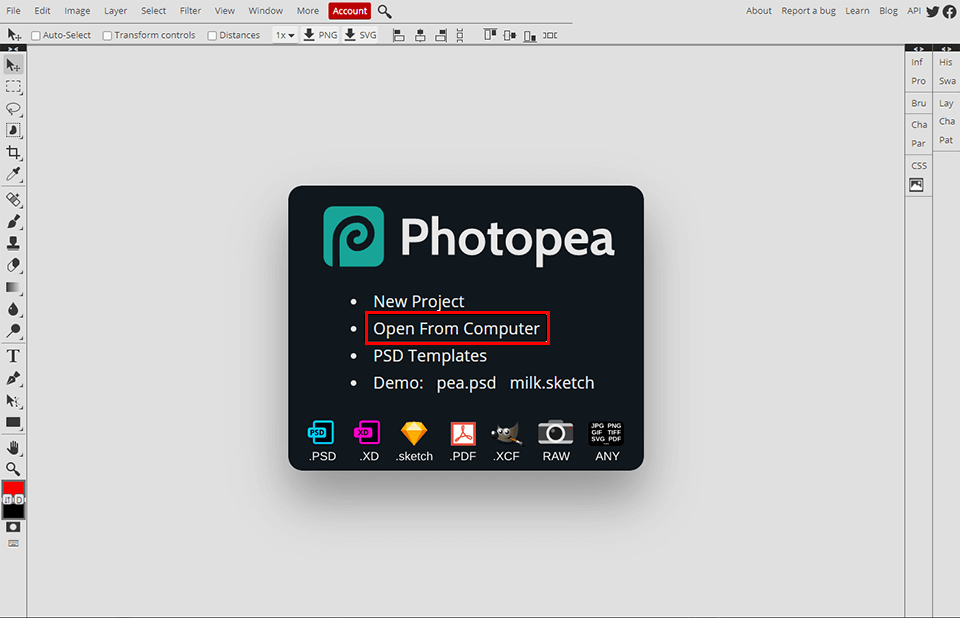Select the Type tool

(x=14, y=356)
